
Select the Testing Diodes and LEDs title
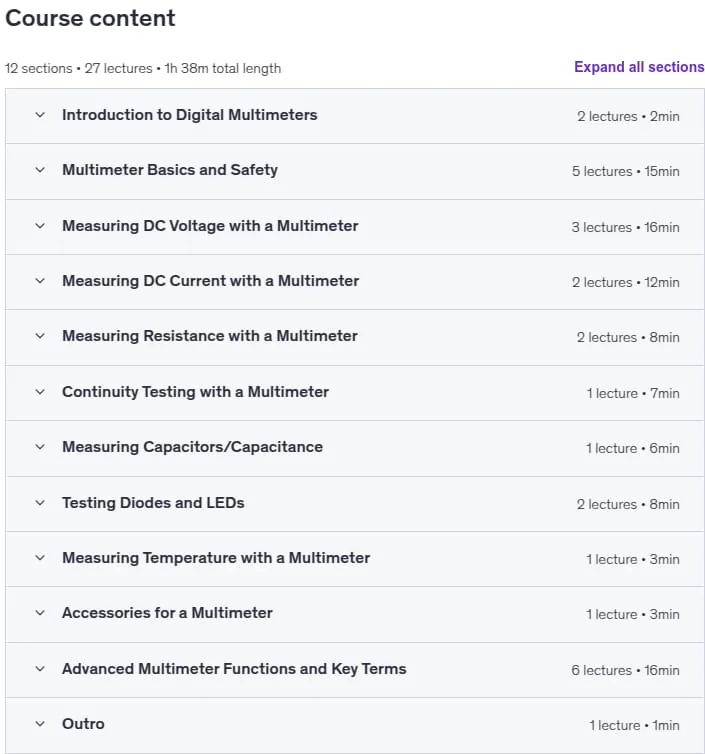[x=153, y=503]
